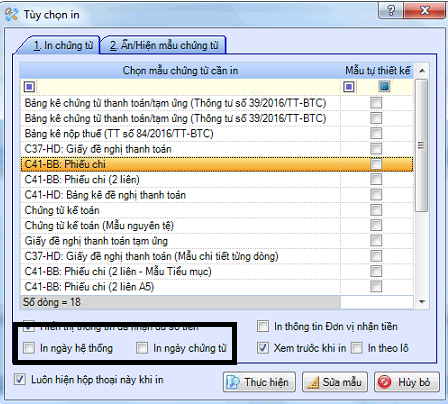Viewport: 448px width, 404px height.
Task: Enable the In ngày hệ thống checkbox
Action: point(29,348)
